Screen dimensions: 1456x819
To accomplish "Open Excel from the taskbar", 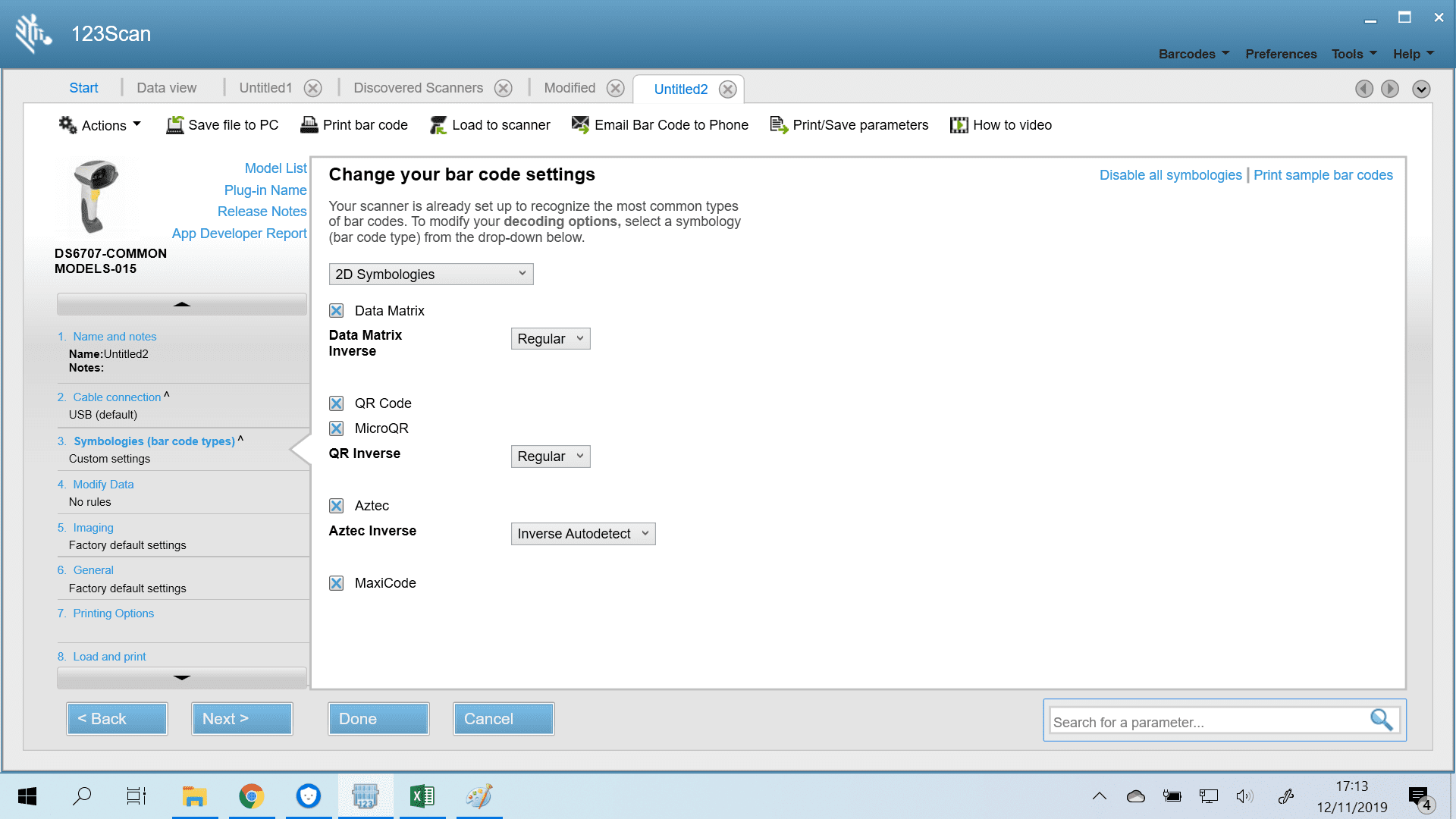I will [x=422, y=796].
